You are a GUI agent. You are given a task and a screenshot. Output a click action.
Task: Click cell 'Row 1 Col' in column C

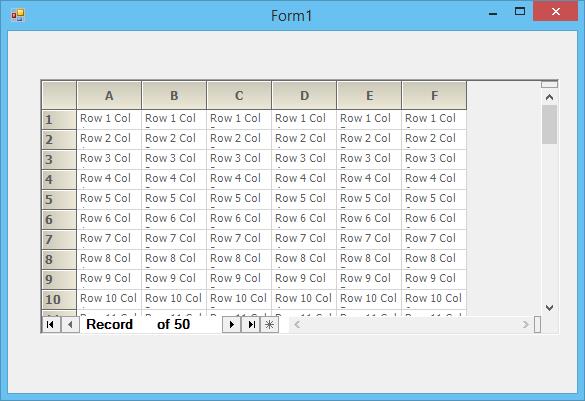pyautogui.click(x=239, y=120)
